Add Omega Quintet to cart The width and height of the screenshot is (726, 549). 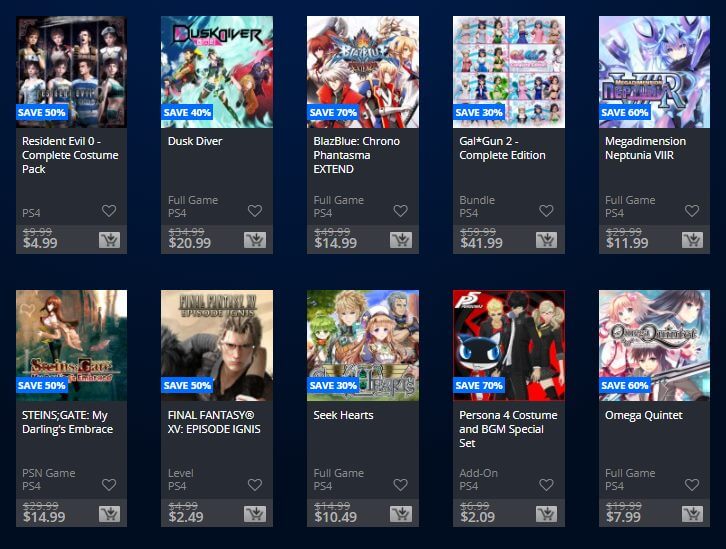click(x=693, y=514)
